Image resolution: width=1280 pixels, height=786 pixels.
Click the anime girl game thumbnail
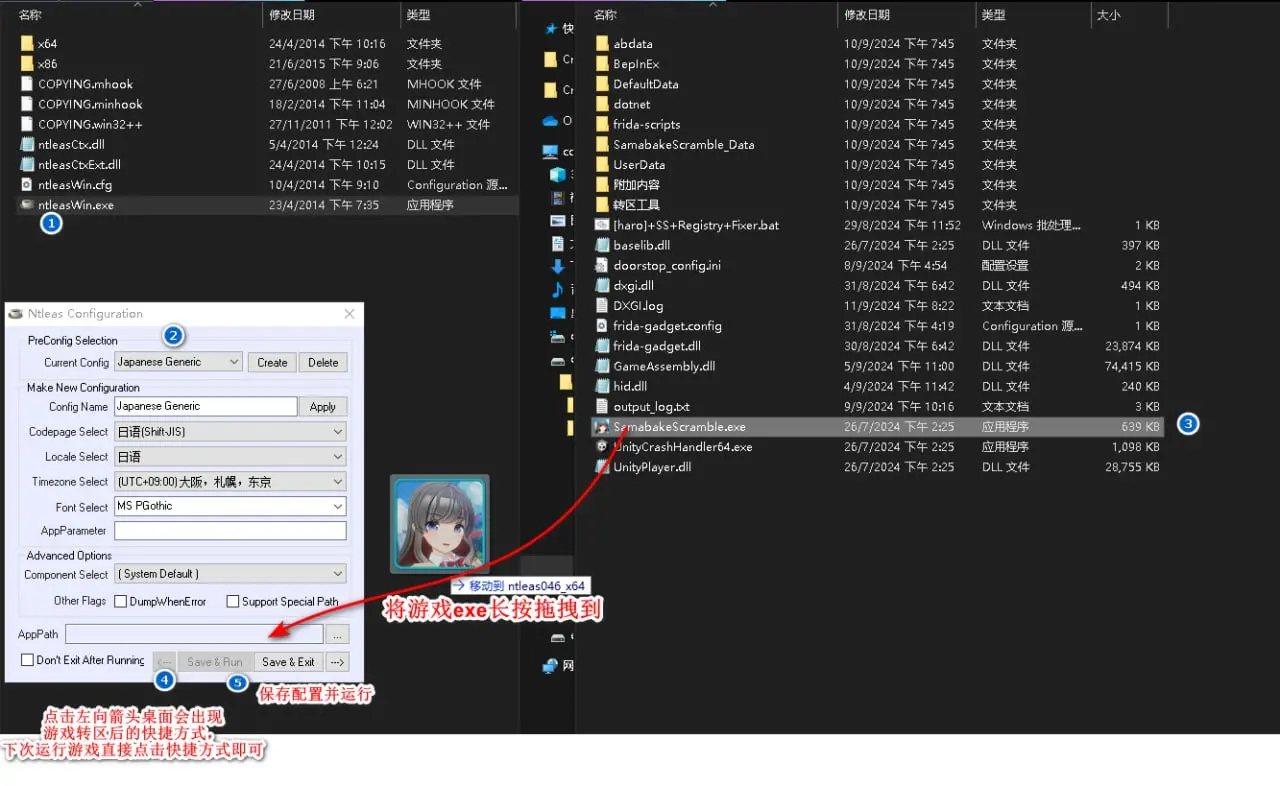tap(440, 524)
